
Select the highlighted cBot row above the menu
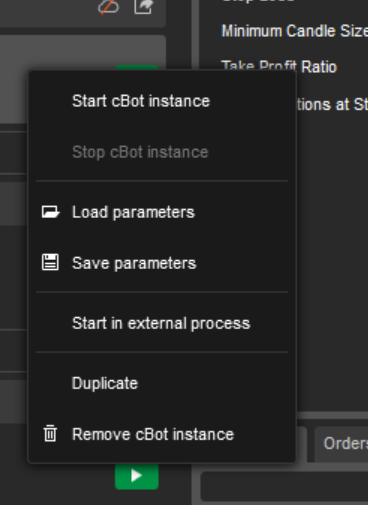point(83,79)
